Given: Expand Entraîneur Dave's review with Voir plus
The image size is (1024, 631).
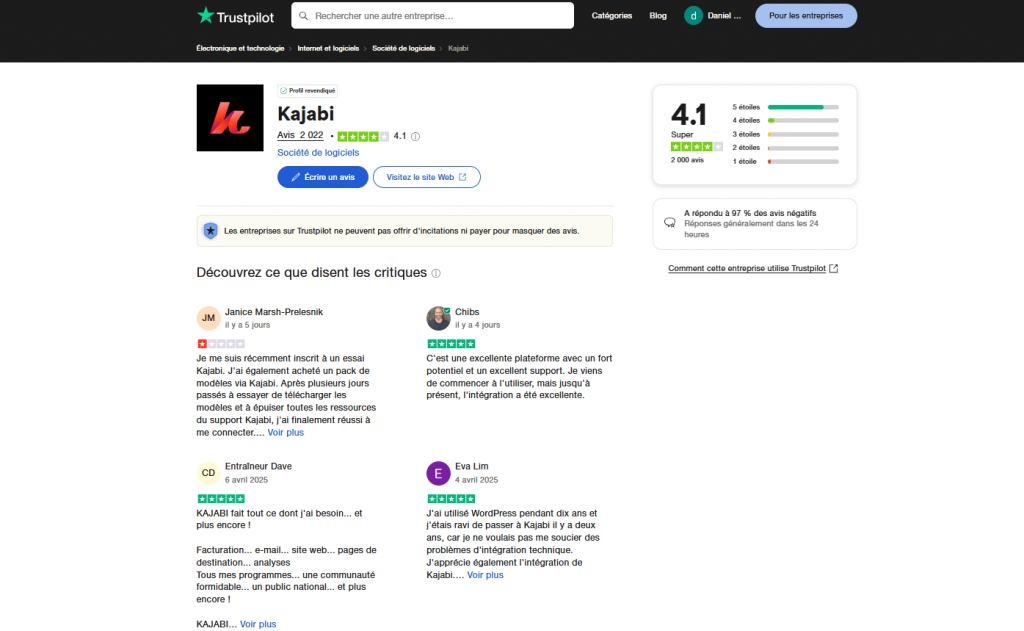Looking at the screenshot, I should coord(258,624).
